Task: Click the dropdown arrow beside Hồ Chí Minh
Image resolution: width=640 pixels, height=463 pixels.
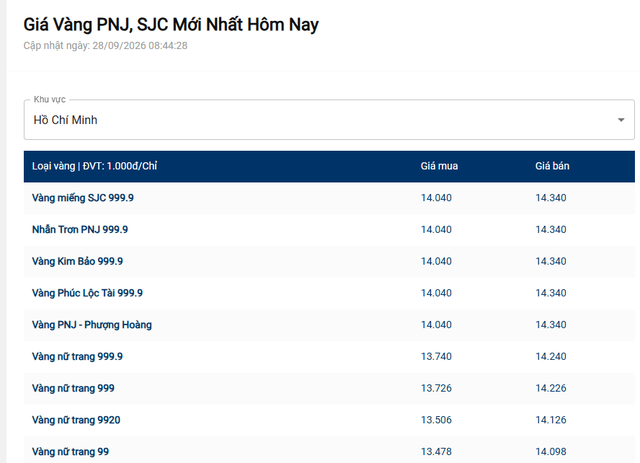Action: coord(621,120)
